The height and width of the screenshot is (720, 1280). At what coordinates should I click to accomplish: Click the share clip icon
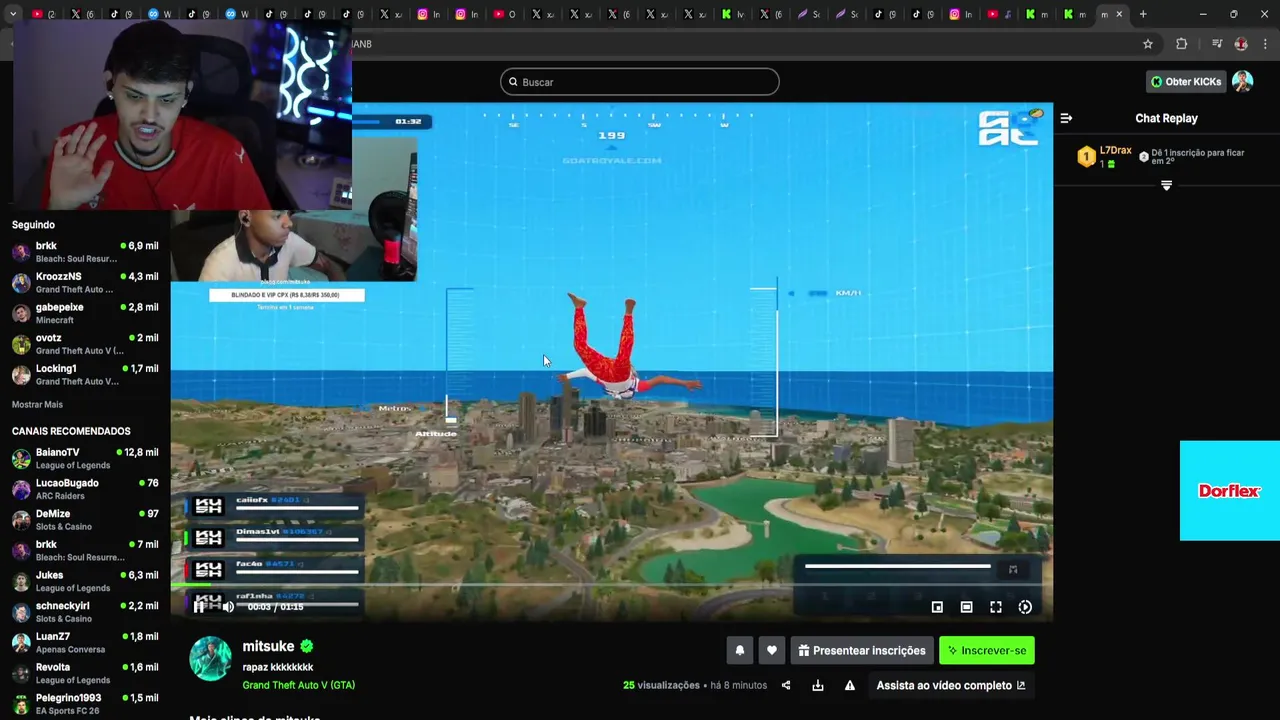click(786, 685)
